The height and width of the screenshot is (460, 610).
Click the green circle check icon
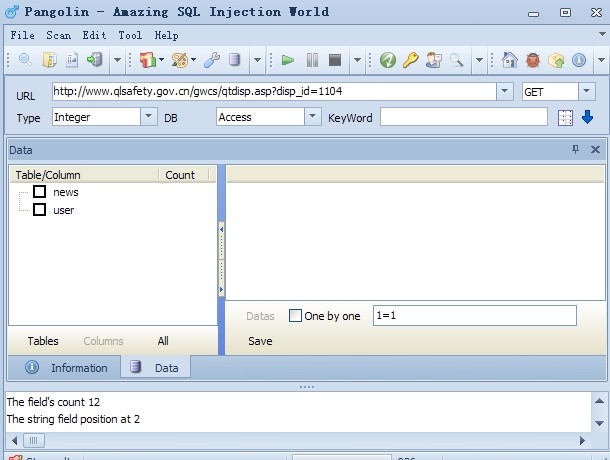tap(388, 60)
